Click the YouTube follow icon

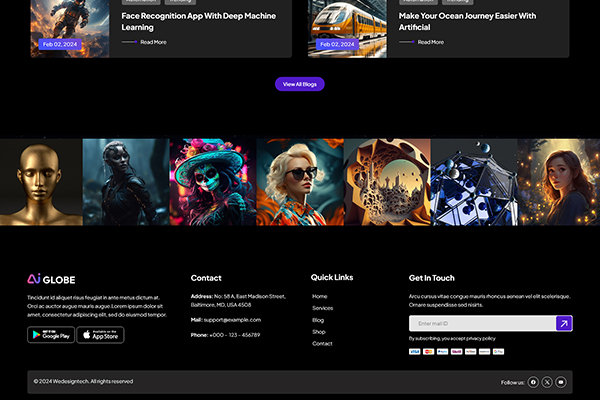click(x=561, y=382)
